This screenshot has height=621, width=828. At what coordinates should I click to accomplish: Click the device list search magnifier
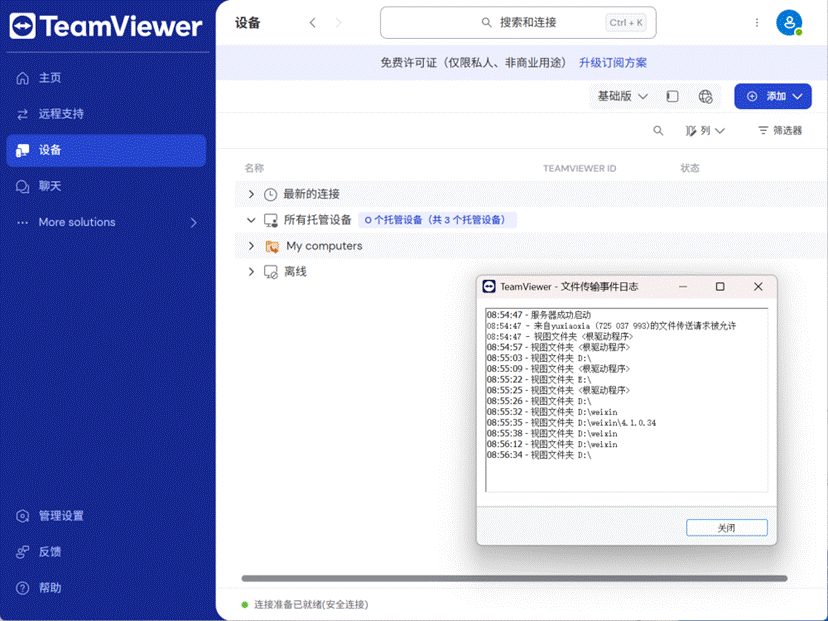(658, 130)
